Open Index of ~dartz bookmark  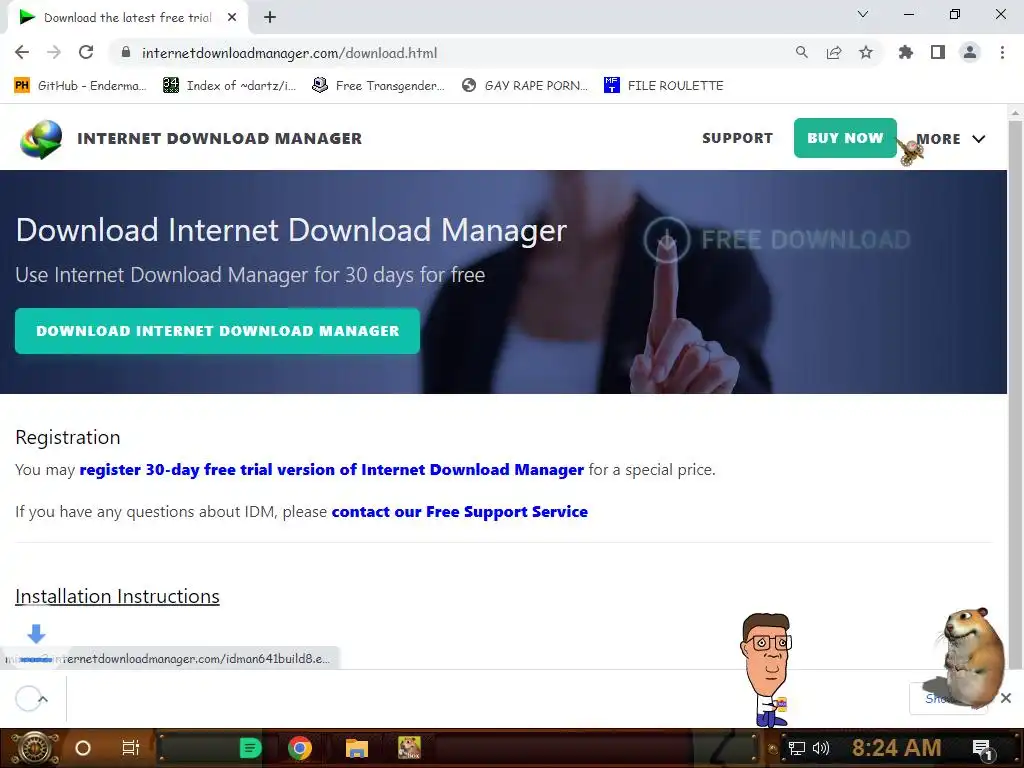tap(229, 86)
